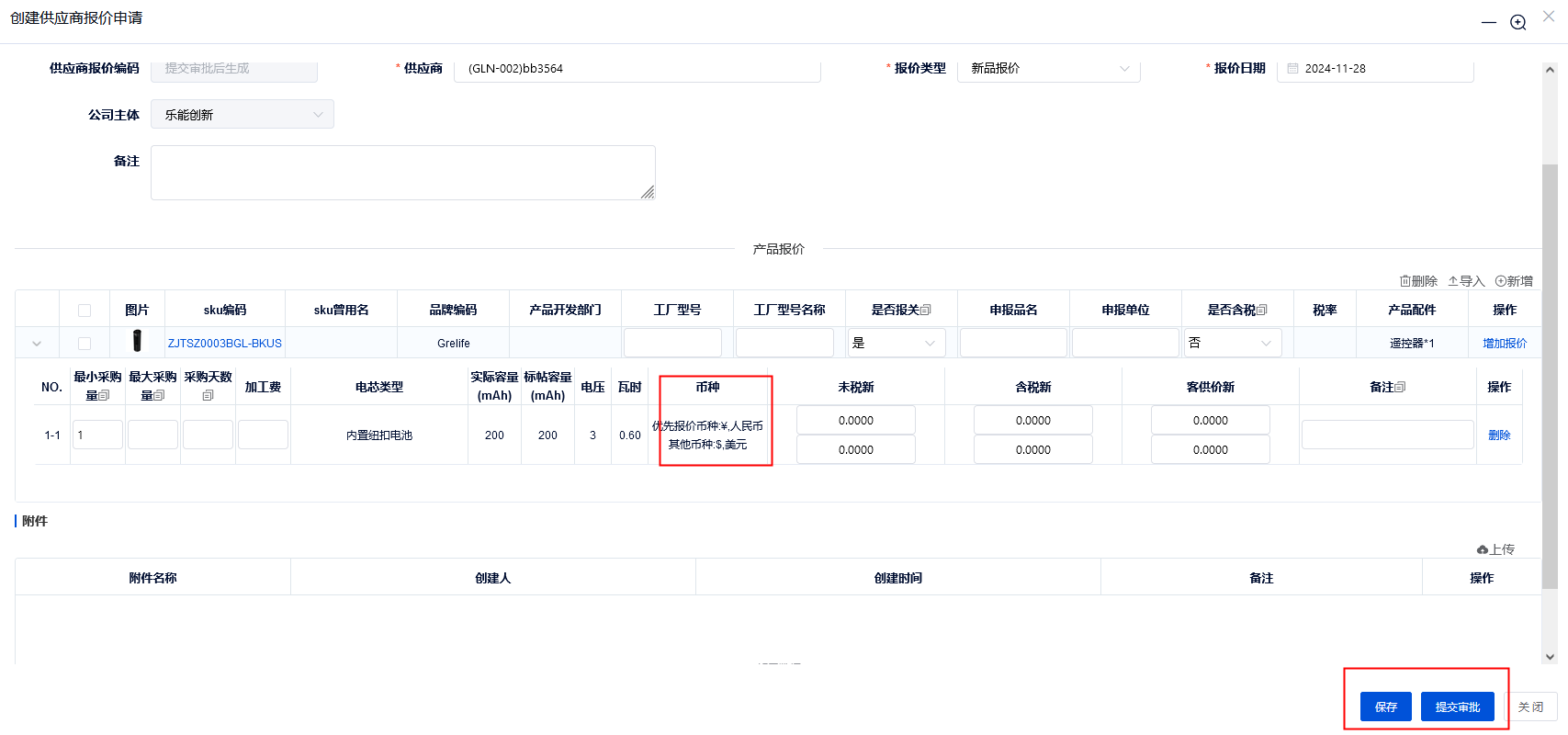This screenshot has height=735, width=1568.
Task: Click the 申报品名 input field
Action: pos(1013,343)
